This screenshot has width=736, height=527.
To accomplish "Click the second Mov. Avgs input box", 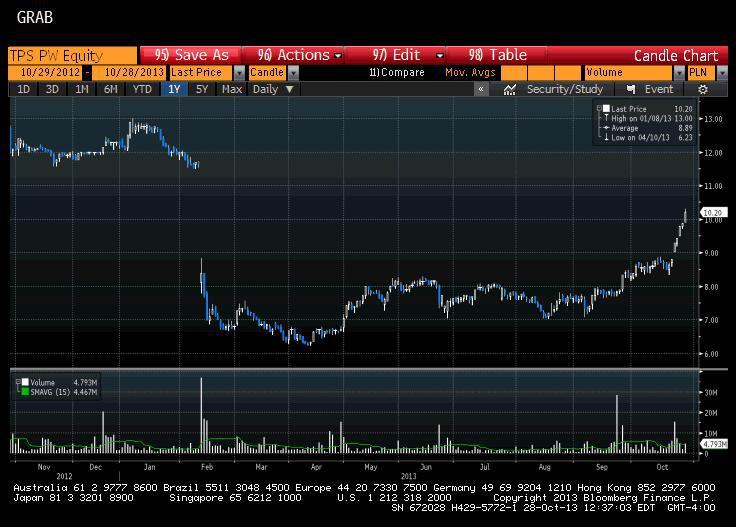I will point(541,73).
